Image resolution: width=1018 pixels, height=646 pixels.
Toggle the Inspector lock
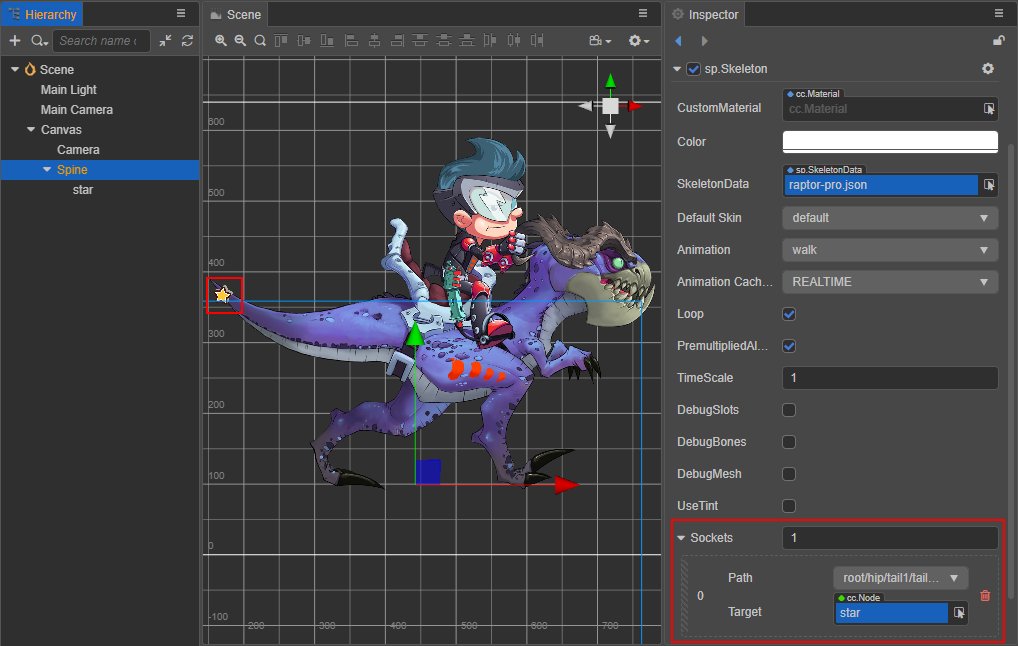(999, 40)
